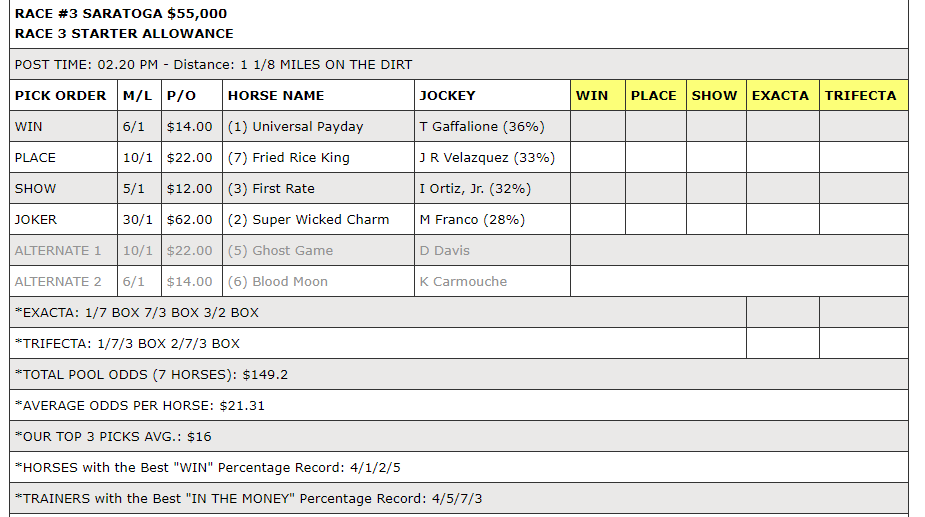
Task: Click the 30/1 morning line odds
Action: pos(137,220)
